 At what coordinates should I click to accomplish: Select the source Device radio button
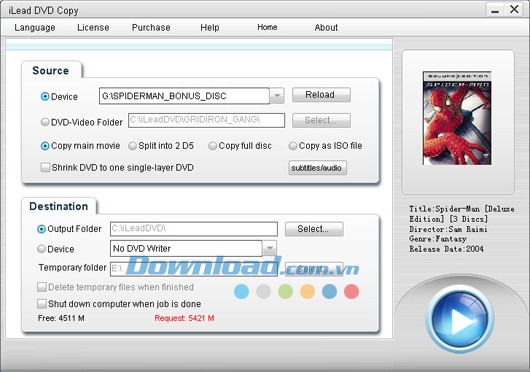tap(45, 97)
